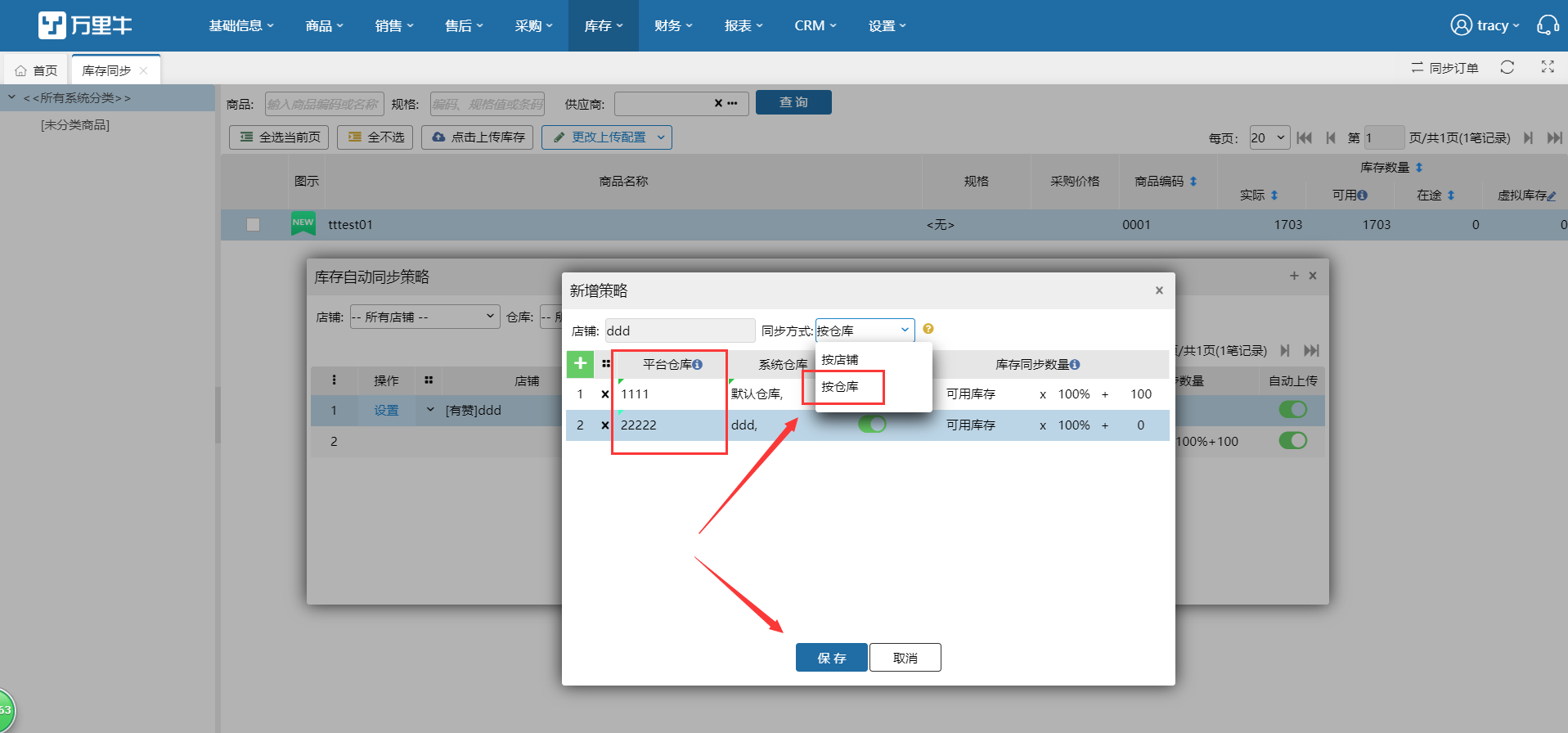The width and height of the screenshot is (1568, 733).
Task: Click the info icon beside 库存同步数量
Action: coord(1075,365)
